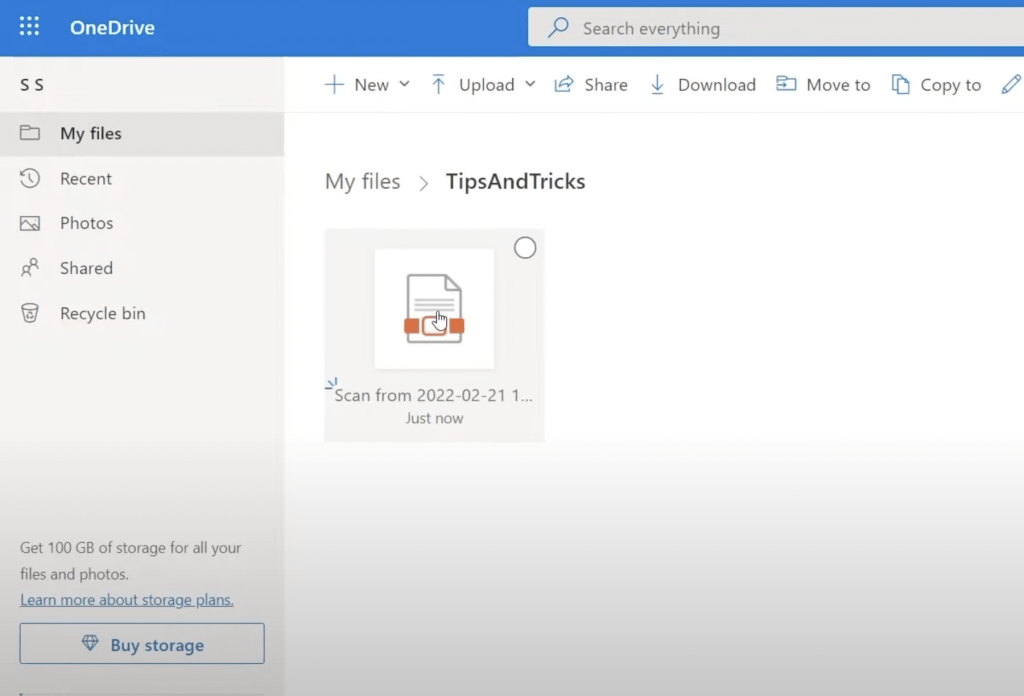The image size is (1024, 696).
Task: Click the Copy to pages icon
Action: (901, 84)
